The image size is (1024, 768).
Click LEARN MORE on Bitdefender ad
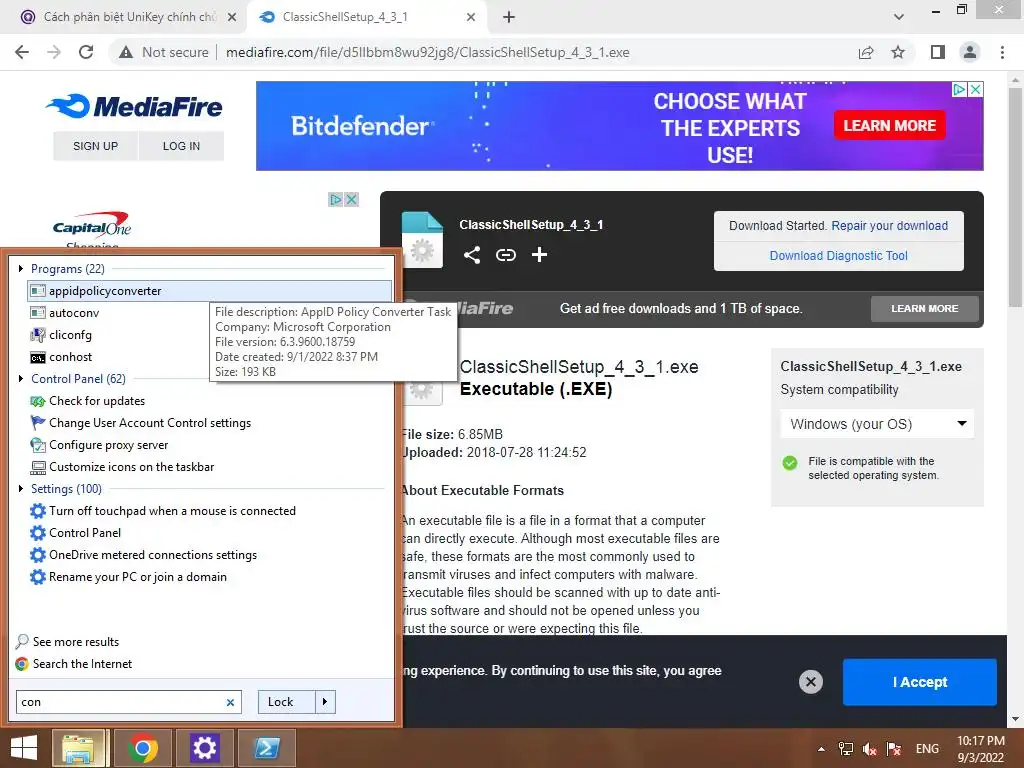coord(889,125)
